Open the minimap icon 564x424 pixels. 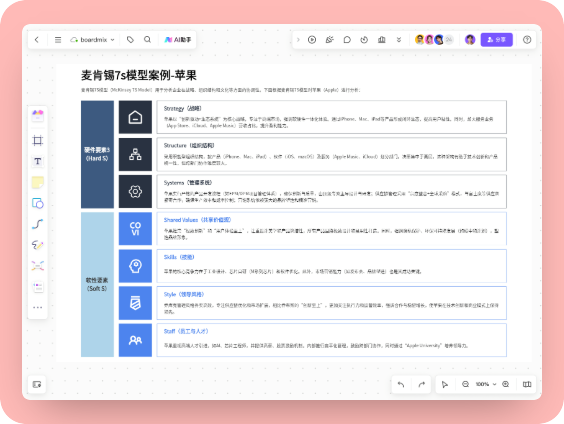coord(527,384)
